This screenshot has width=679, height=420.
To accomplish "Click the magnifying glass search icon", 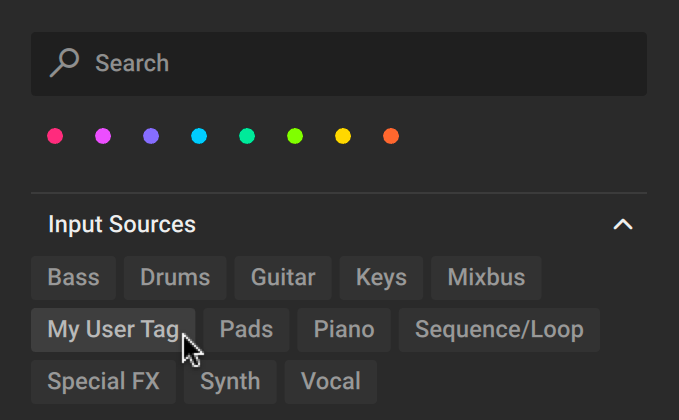I will [x=65, y=63].
